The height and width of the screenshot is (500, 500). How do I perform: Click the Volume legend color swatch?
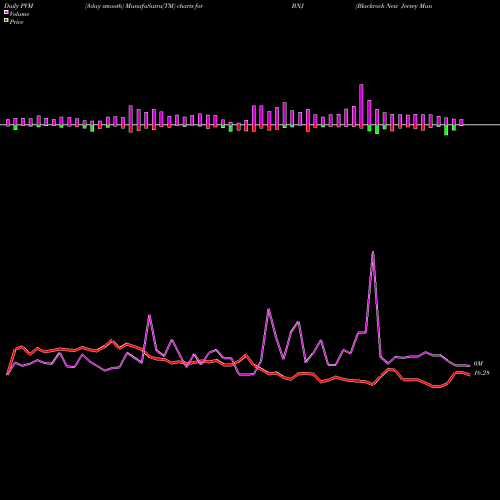(x=6, y=13)
